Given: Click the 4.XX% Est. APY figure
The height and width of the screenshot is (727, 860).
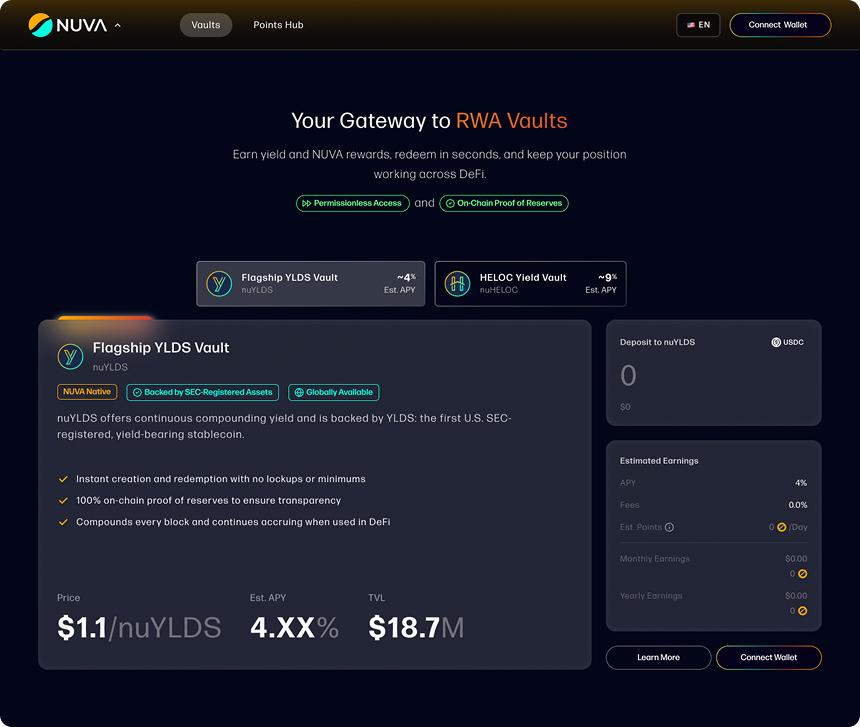Looking at the screenshot, I should coord(295,628).
